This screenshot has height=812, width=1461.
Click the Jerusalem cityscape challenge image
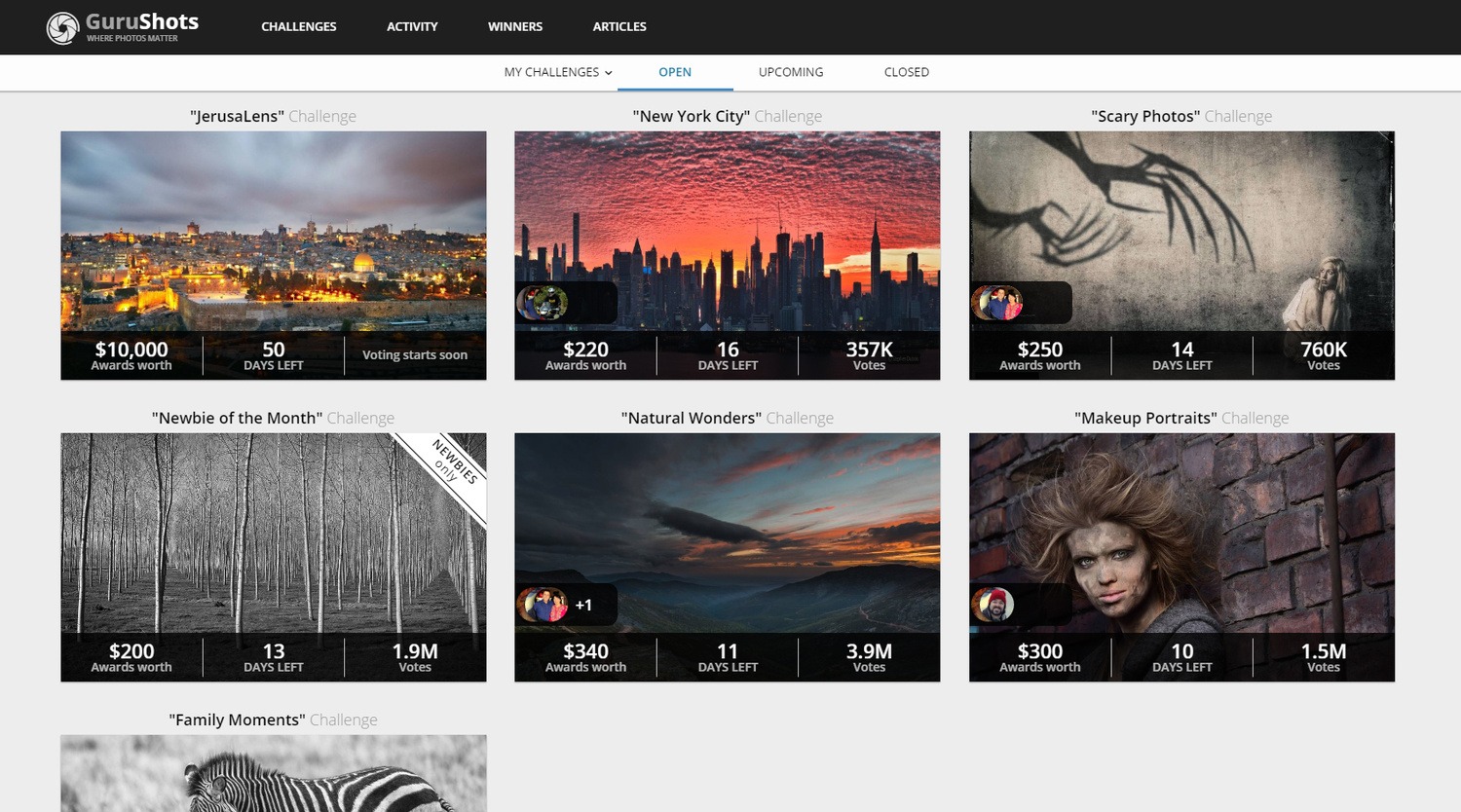[273, 234]
